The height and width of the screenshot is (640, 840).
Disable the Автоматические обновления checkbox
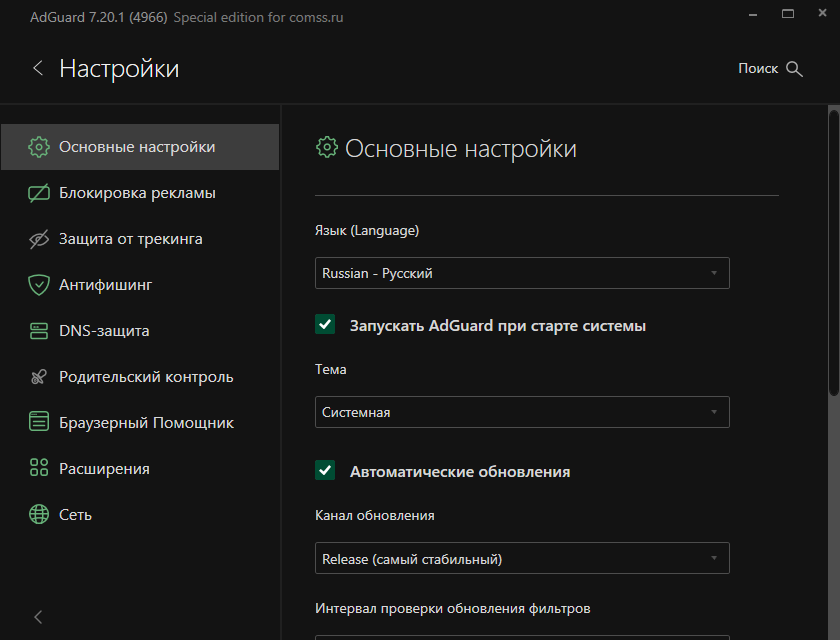tap(325, 471)
